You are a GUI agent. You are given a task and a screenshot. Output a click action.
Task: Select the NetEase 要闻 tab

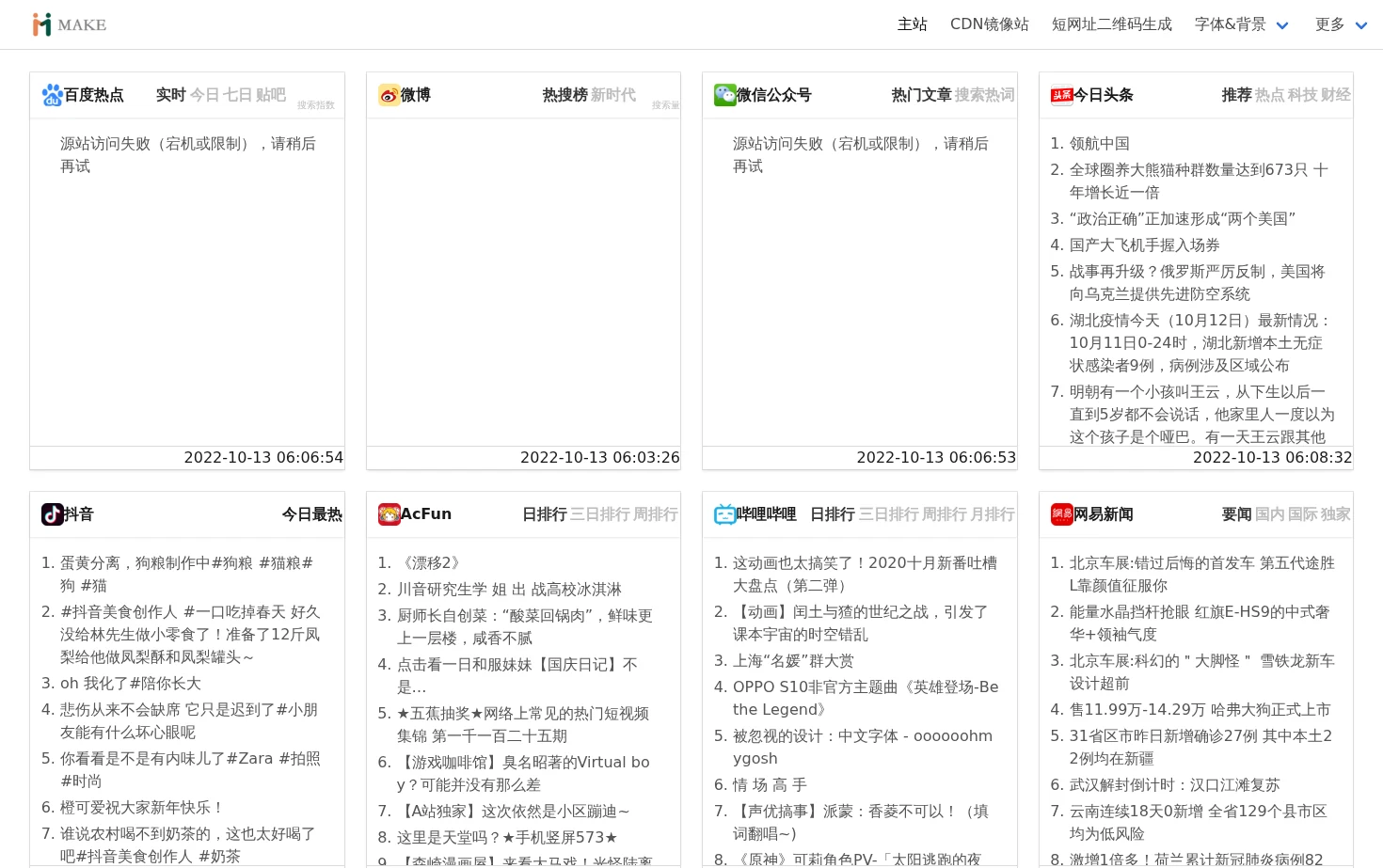(1237, 514)
